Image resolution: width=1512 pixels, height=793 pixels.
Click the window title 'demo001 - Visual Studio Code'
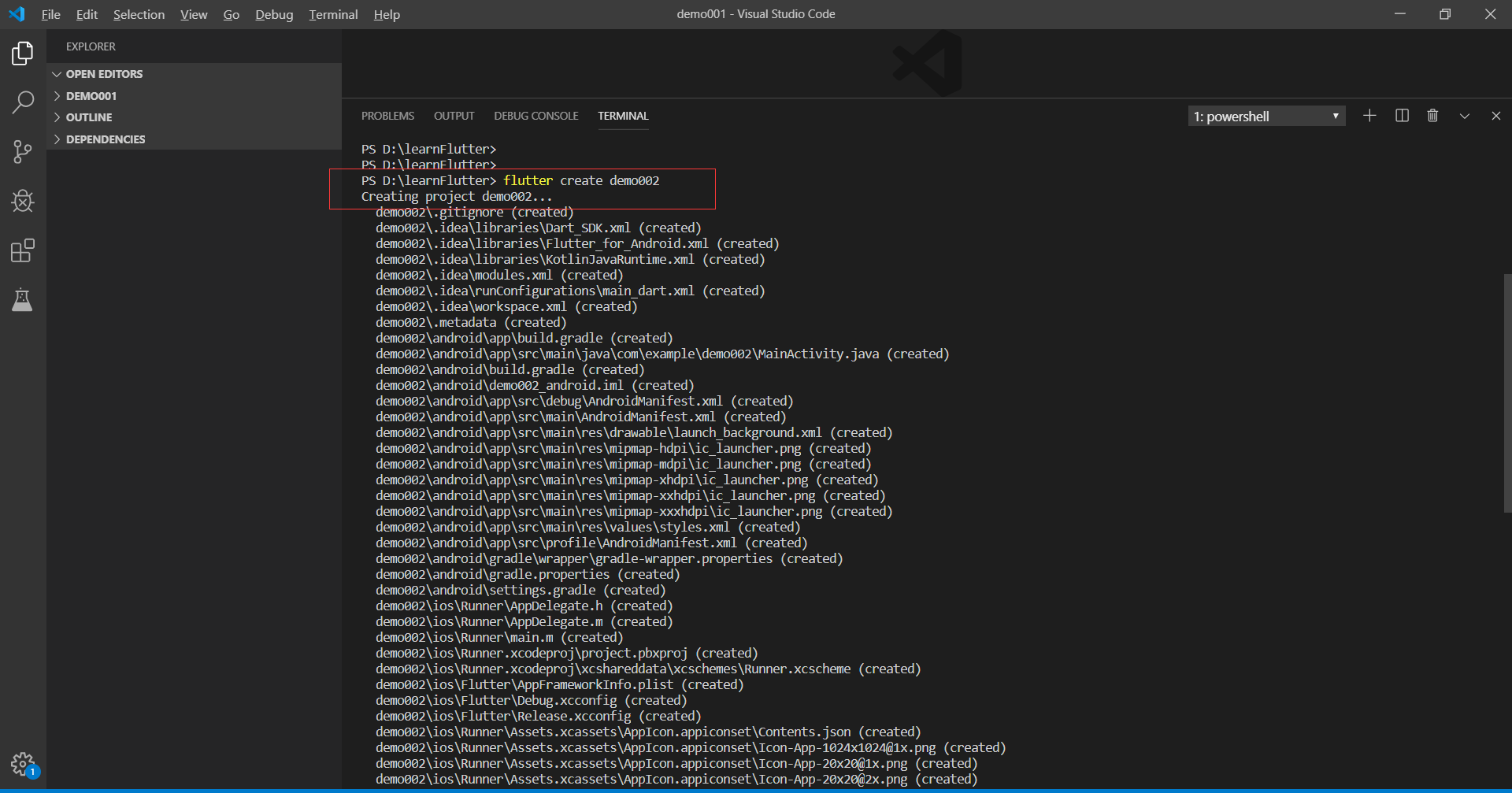[756, 14]
